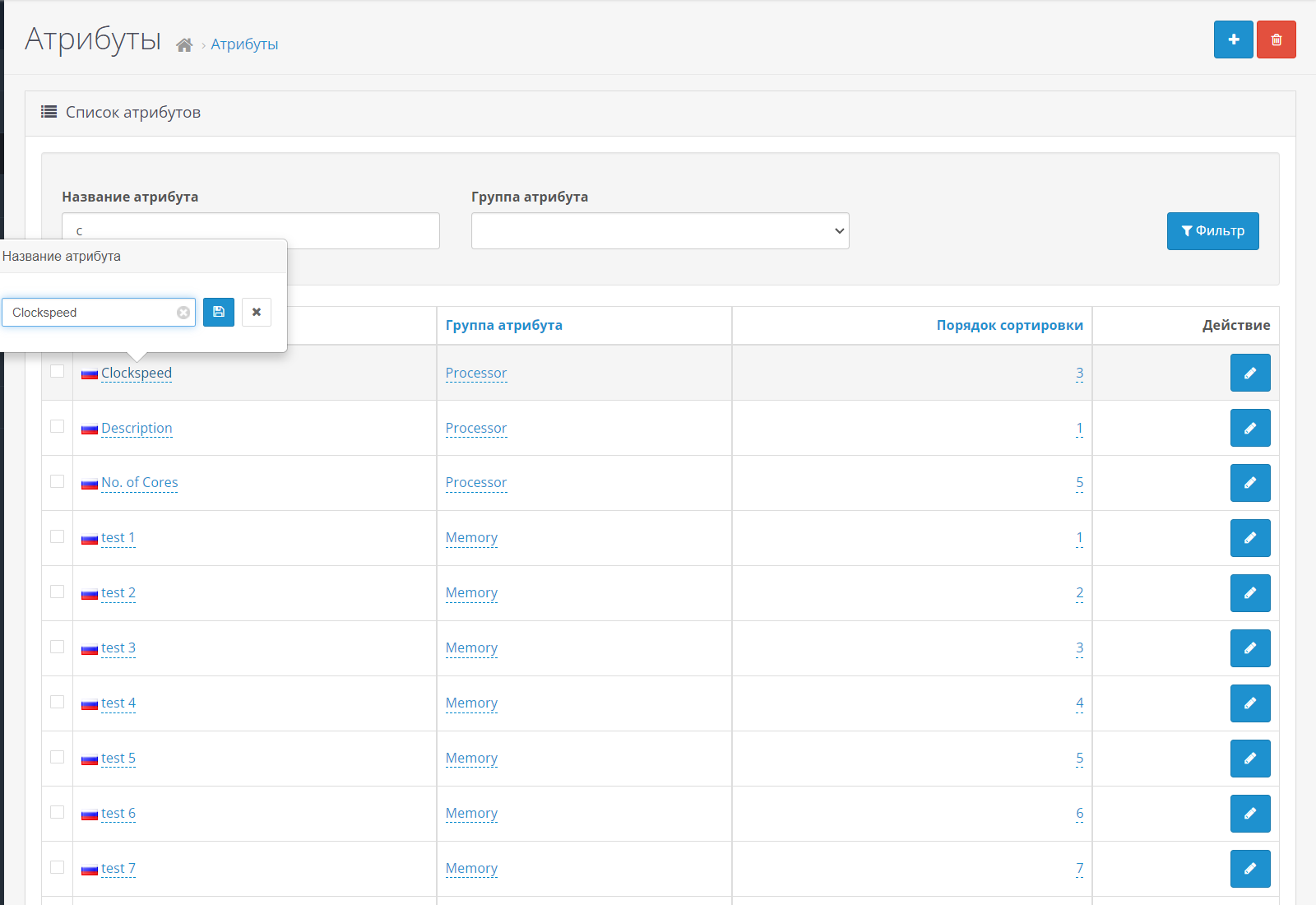This screenshot has height=905, width=1316.
Task: Cancel inline edit with the X button
Action: click(x=257, y=312)
